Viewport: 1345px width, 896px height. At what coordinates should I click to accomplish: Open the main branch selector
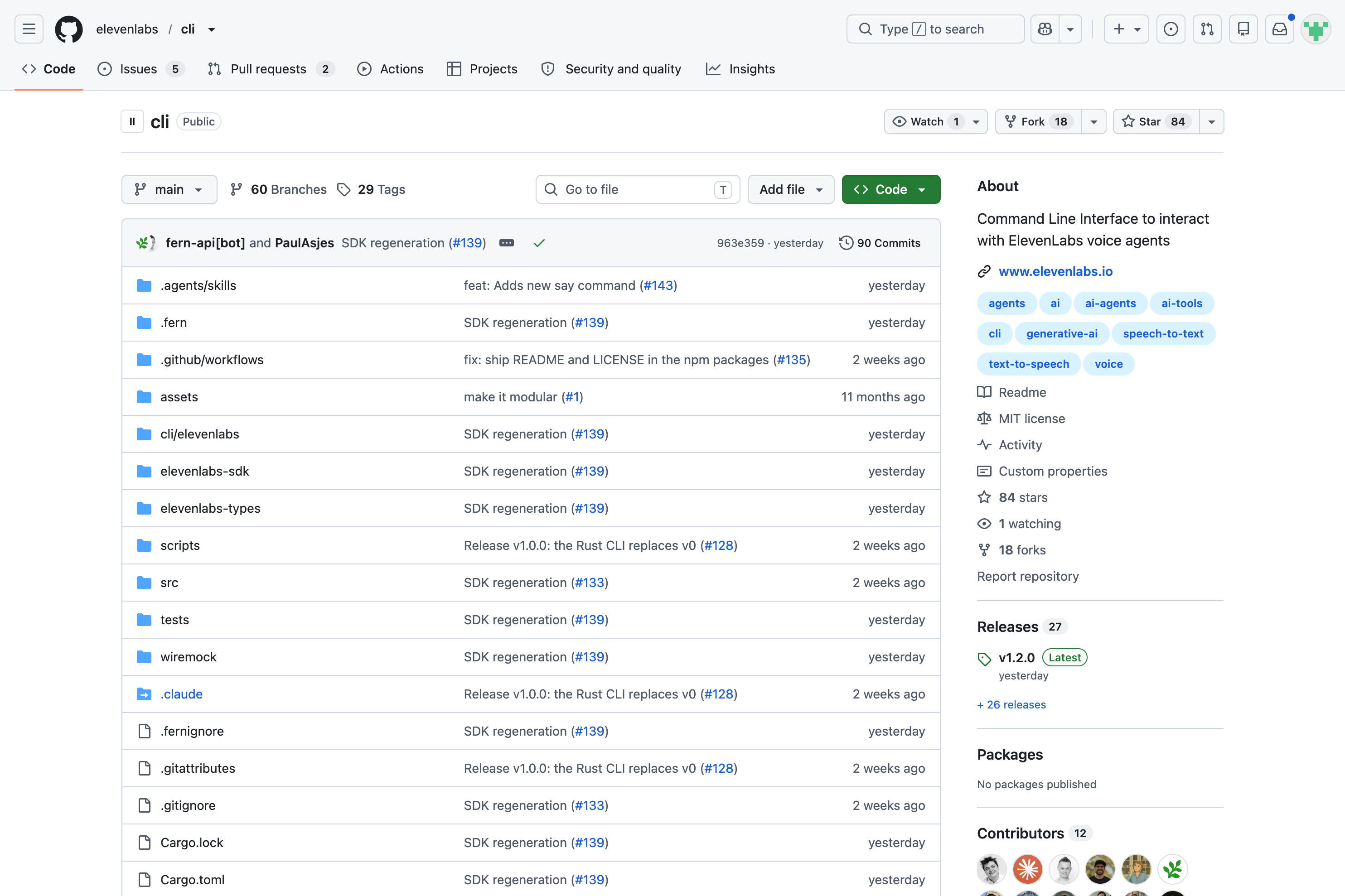tap(169, 189)
